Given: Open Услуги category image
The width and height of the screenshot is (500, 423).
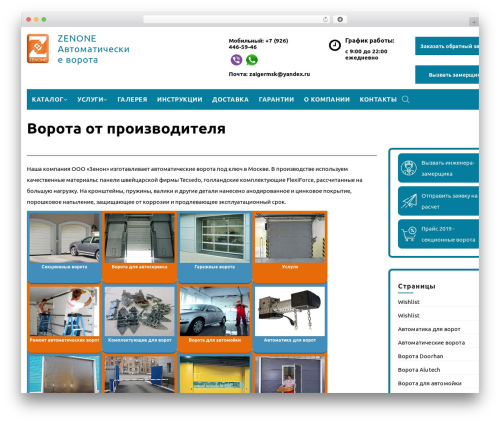Looking at the screenshot, I should 290,238.
